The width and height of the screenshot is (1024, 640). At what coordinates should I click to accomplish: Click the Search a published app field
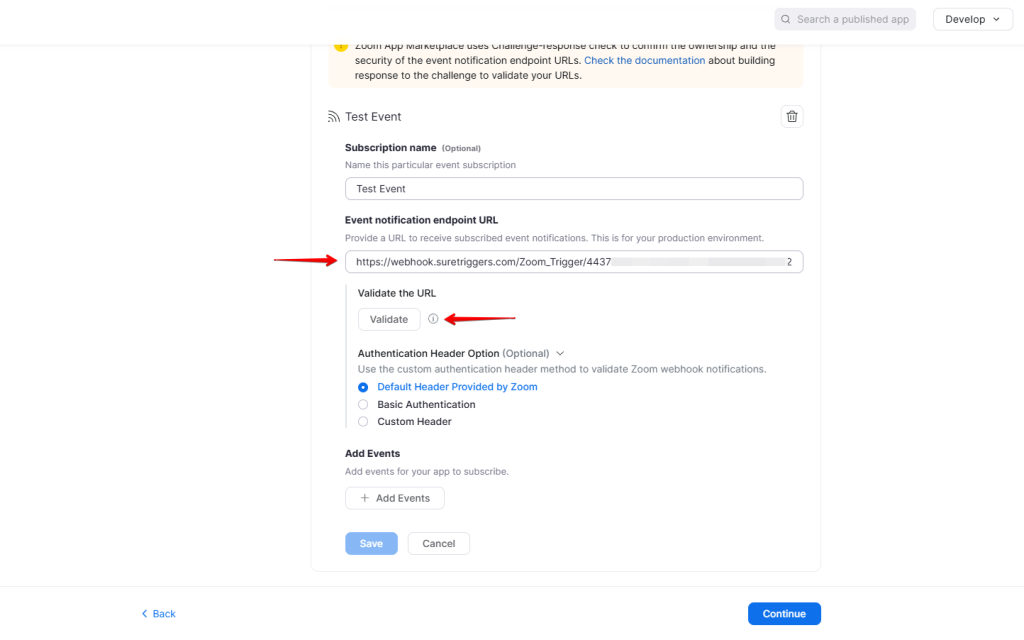point(852,19)
